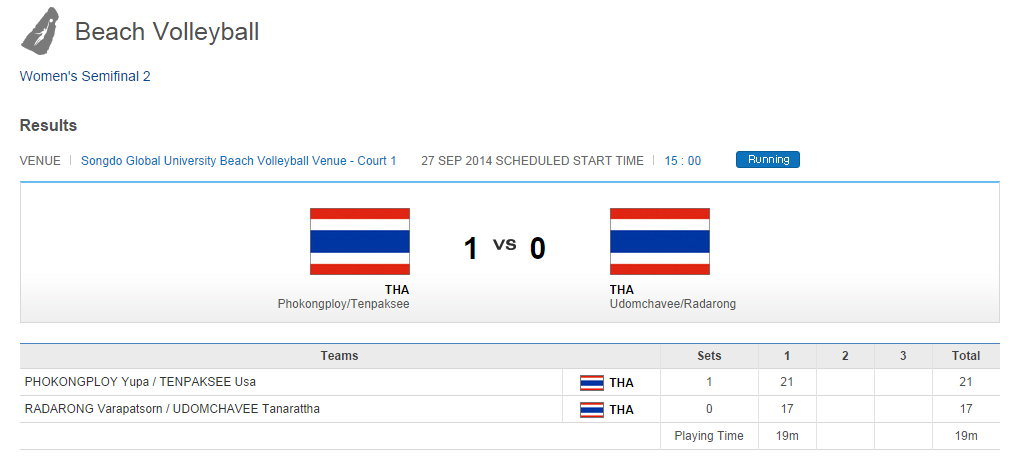Click the Beach Volleyball page title

coord(167,32)
